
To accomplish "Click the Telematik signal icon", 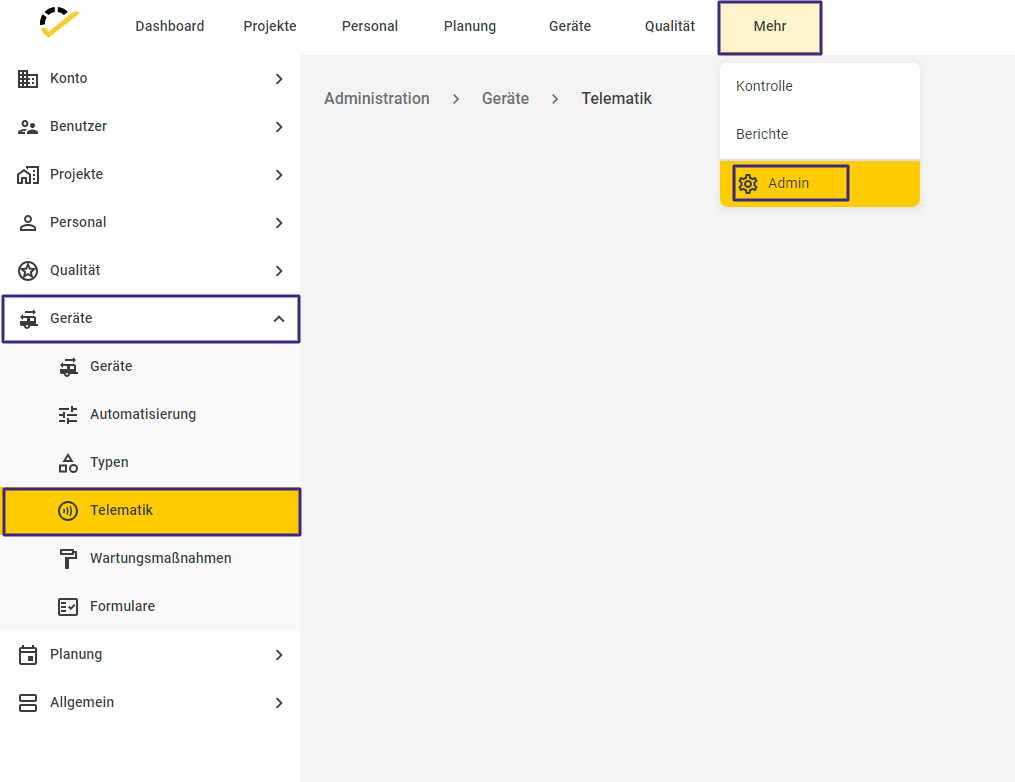I will pyautogui.click(x=68, y=511).
